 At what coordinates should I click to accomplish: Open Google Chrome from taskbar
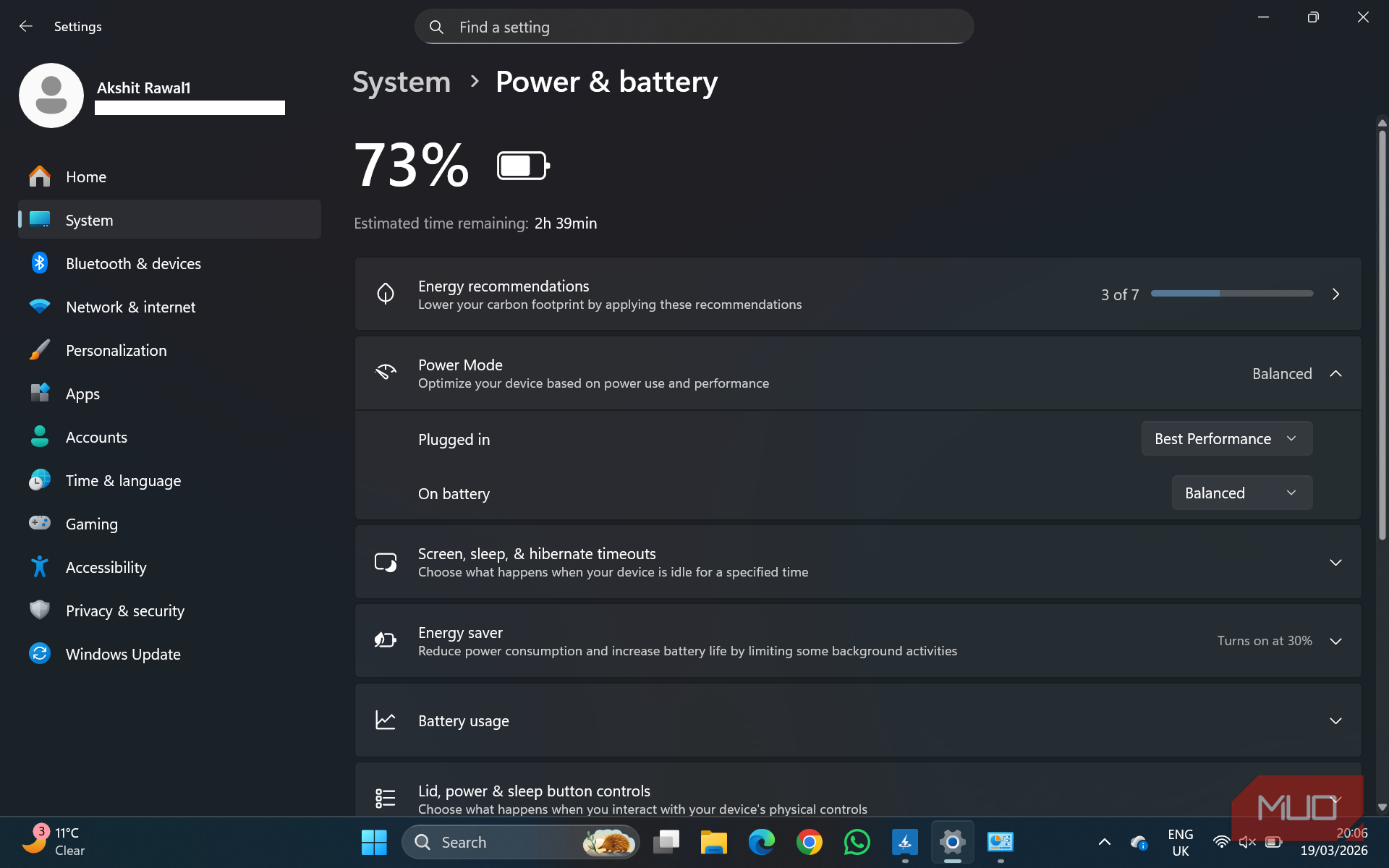[x=810, y=843]
